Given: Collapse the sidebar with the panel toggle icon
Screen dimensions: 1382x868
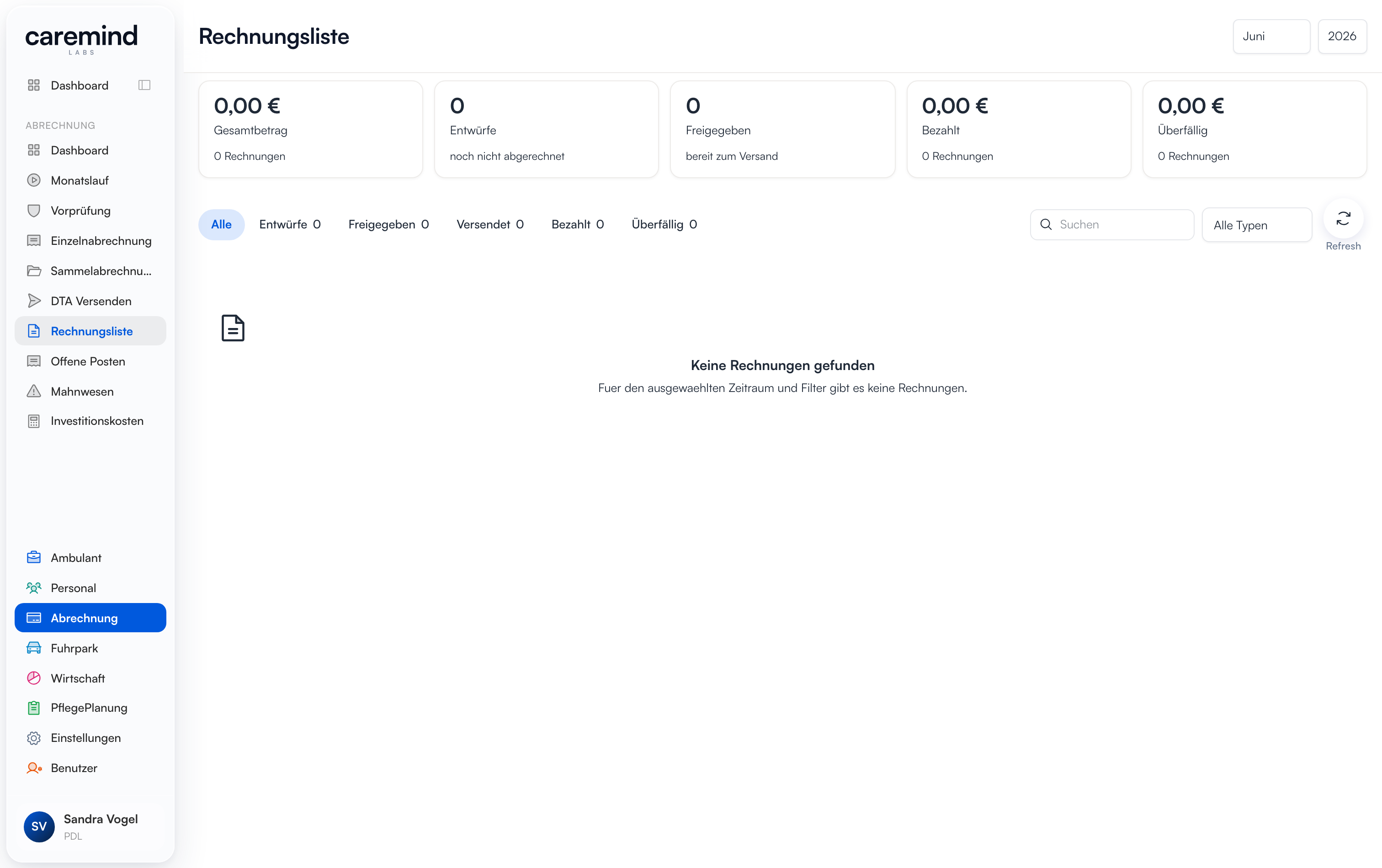Looking at the screenshot, I should point(144,85).
